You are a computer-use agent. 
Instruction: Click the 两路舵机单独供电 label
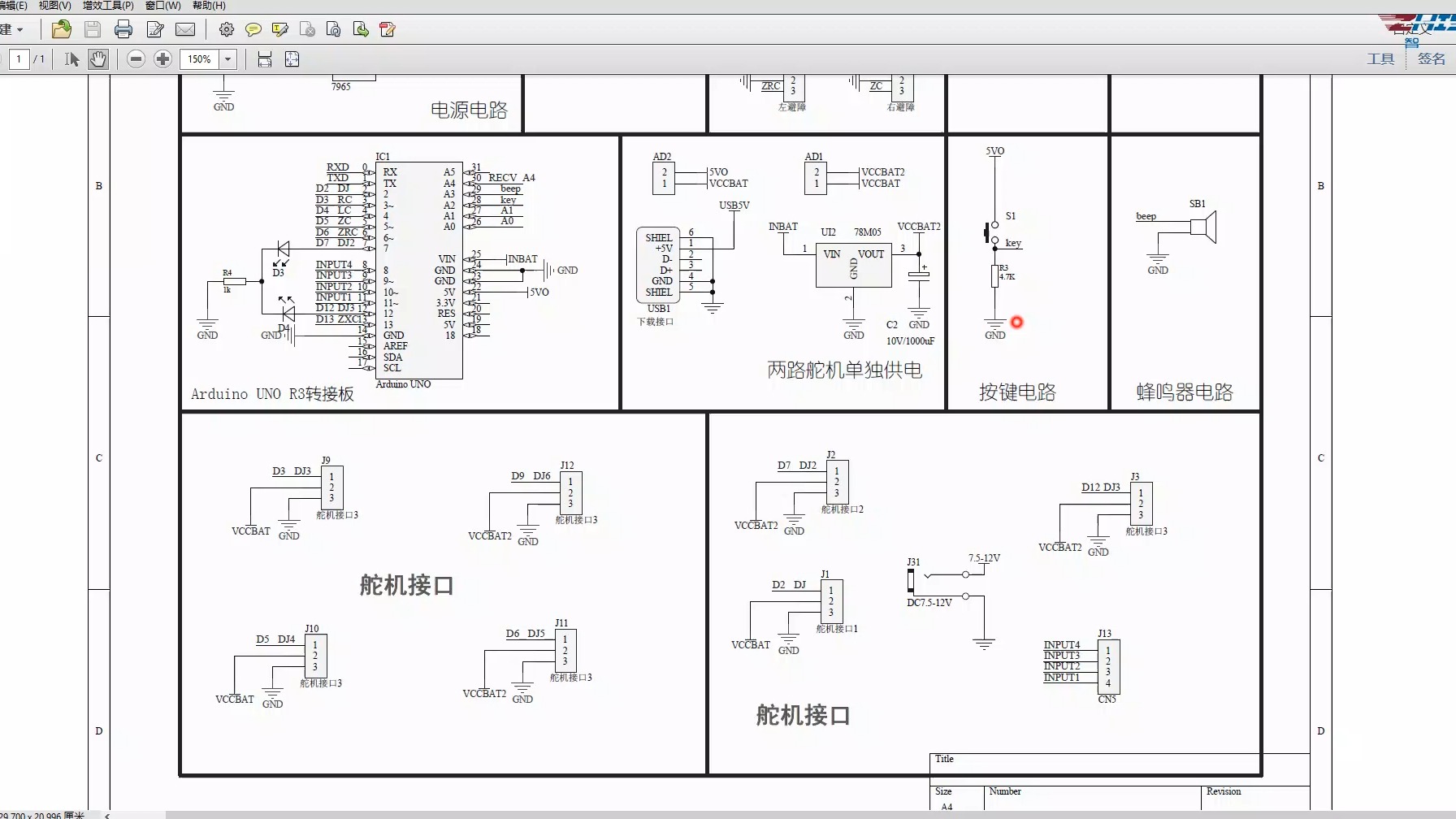(x=845, y=370)
